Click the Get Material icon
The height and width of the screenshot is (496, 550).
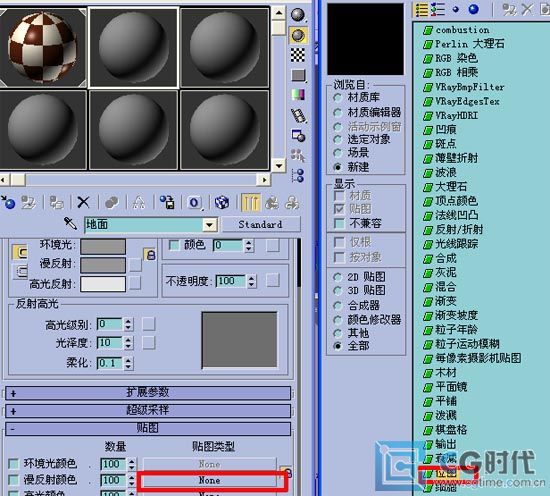tap(8, 202)
